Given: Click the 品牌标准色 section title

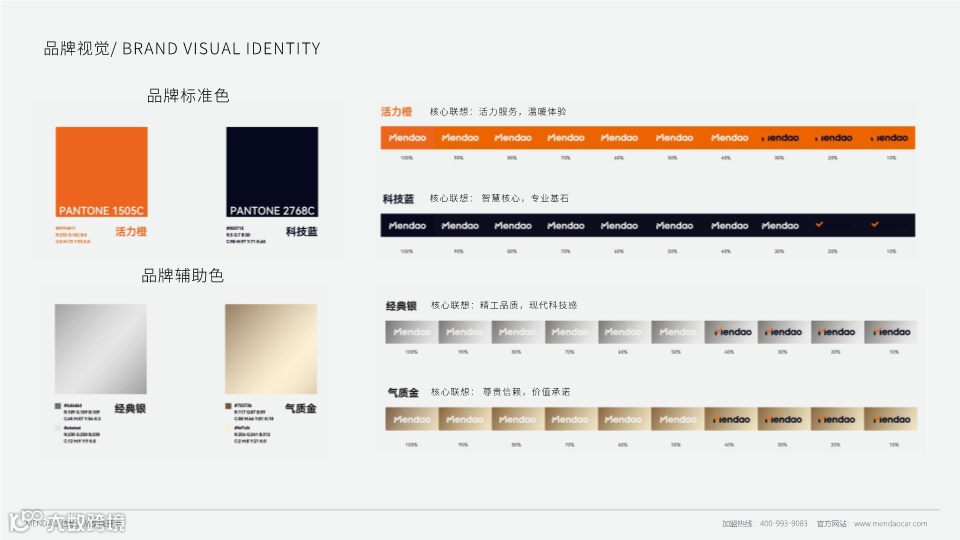Looking at the screenshot, I should tap(188, 96).
